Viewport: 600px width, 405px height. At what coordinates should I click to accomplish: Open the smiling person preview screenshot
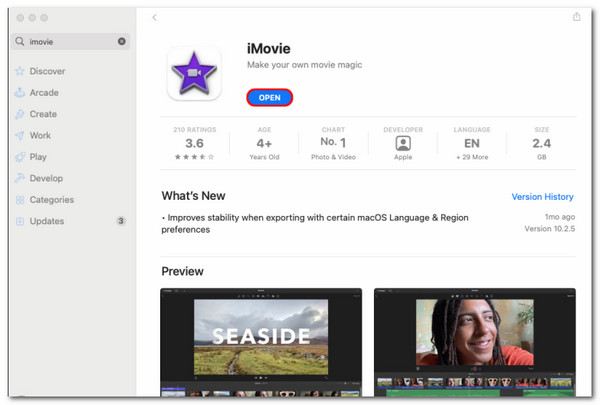[475, 342]
